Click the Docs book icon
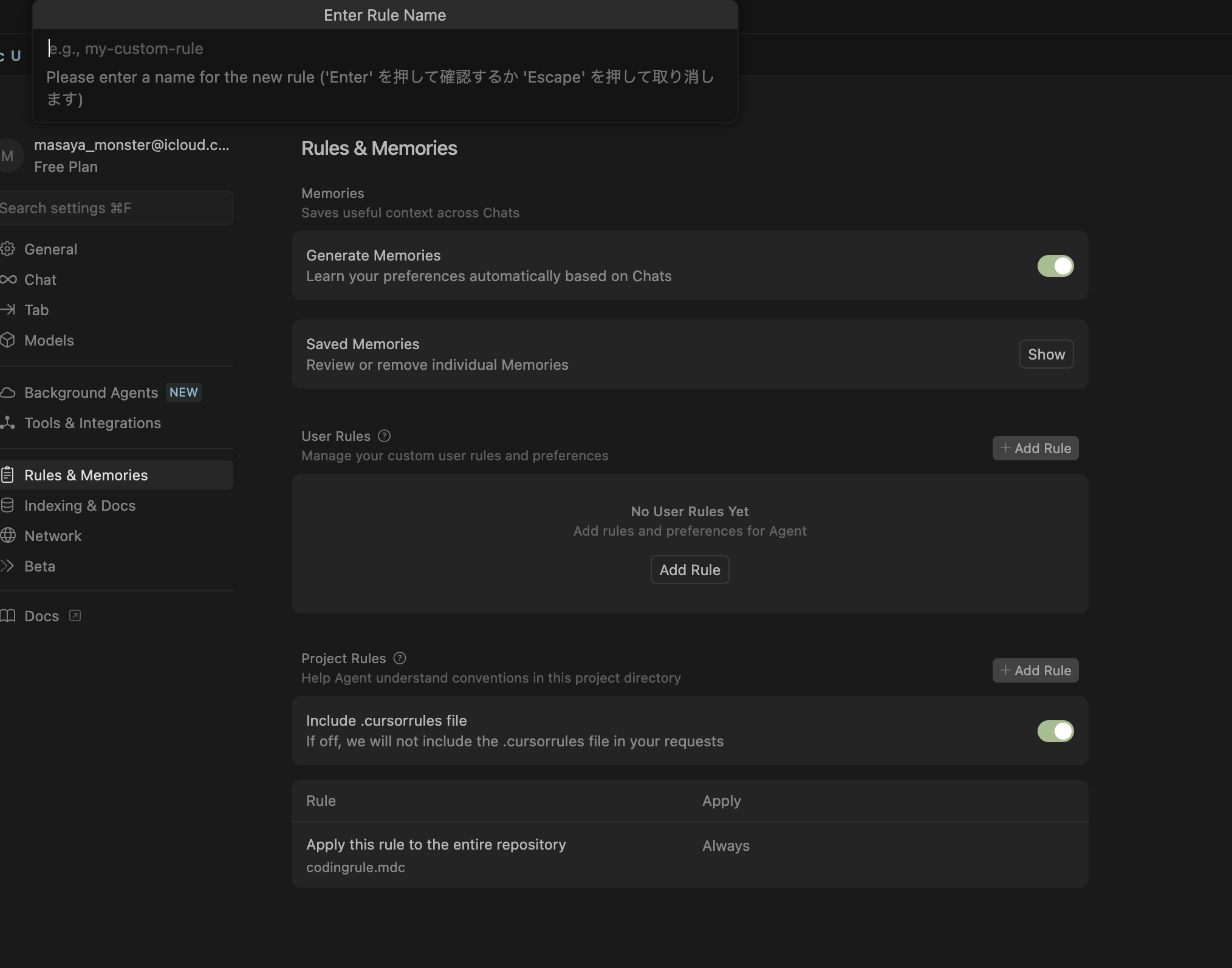The width and height of the screenshot is (1232, 968). point(8,616)
